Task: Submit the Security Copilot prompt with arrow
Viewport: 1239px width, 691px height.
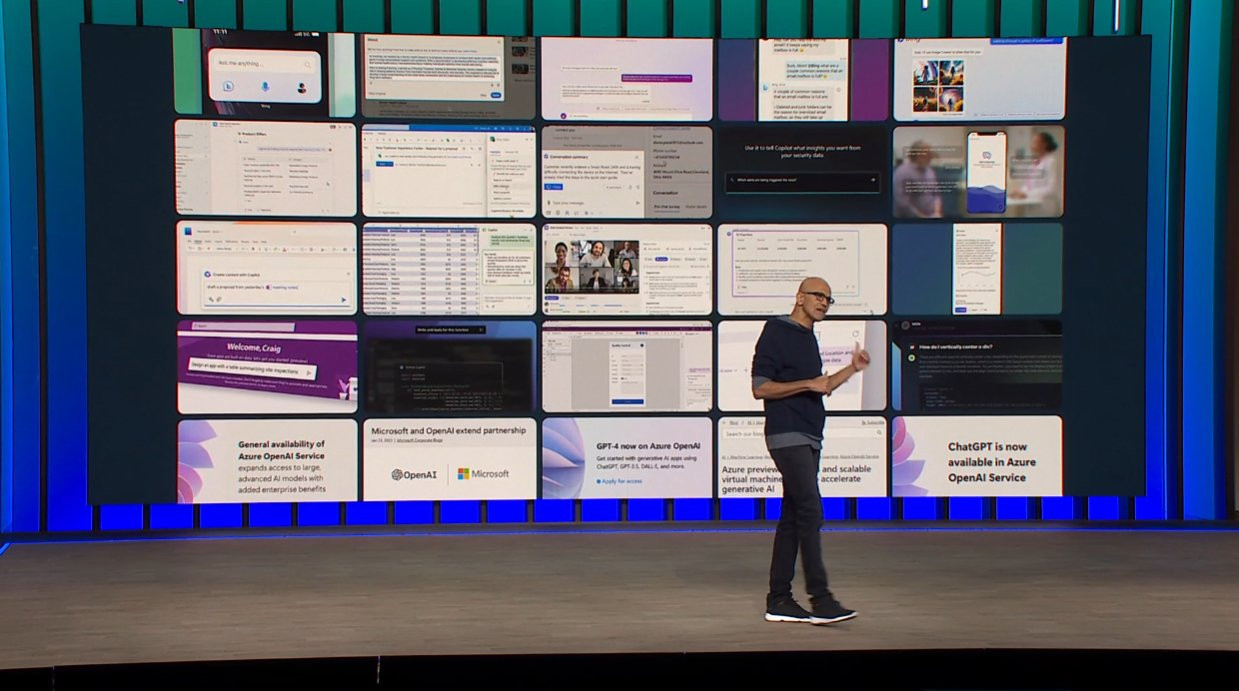Action: [x=872, y=180]
